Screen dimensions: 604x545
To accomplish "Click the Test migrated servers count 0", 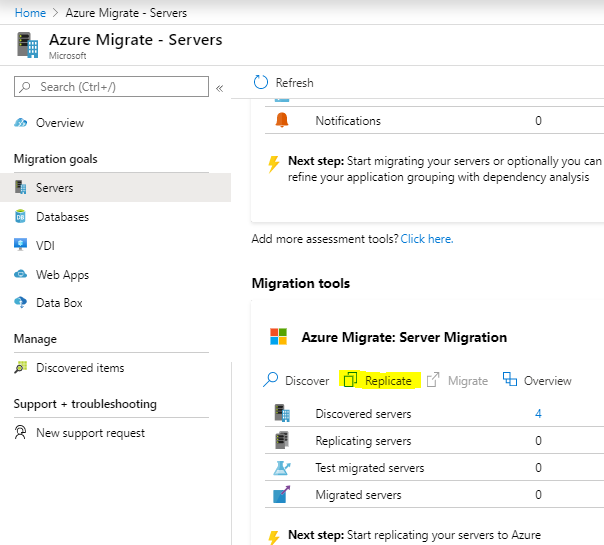I will click(538, 468).
